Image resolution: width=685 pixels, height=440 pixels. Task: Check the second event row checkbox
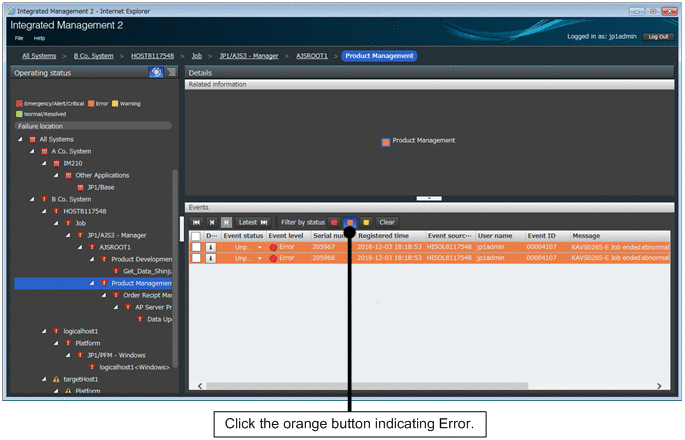click(197, 258)
